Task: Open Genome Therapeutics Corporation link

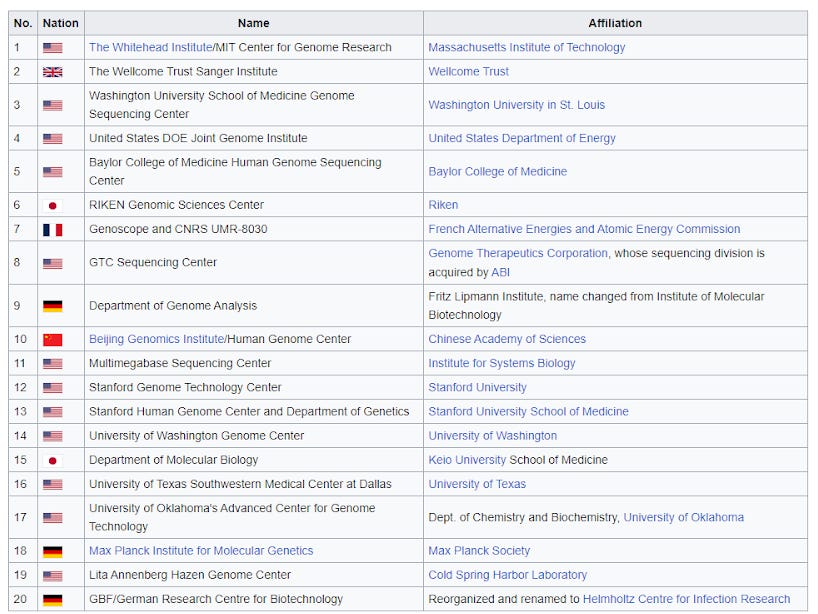Action: point(518,253)
